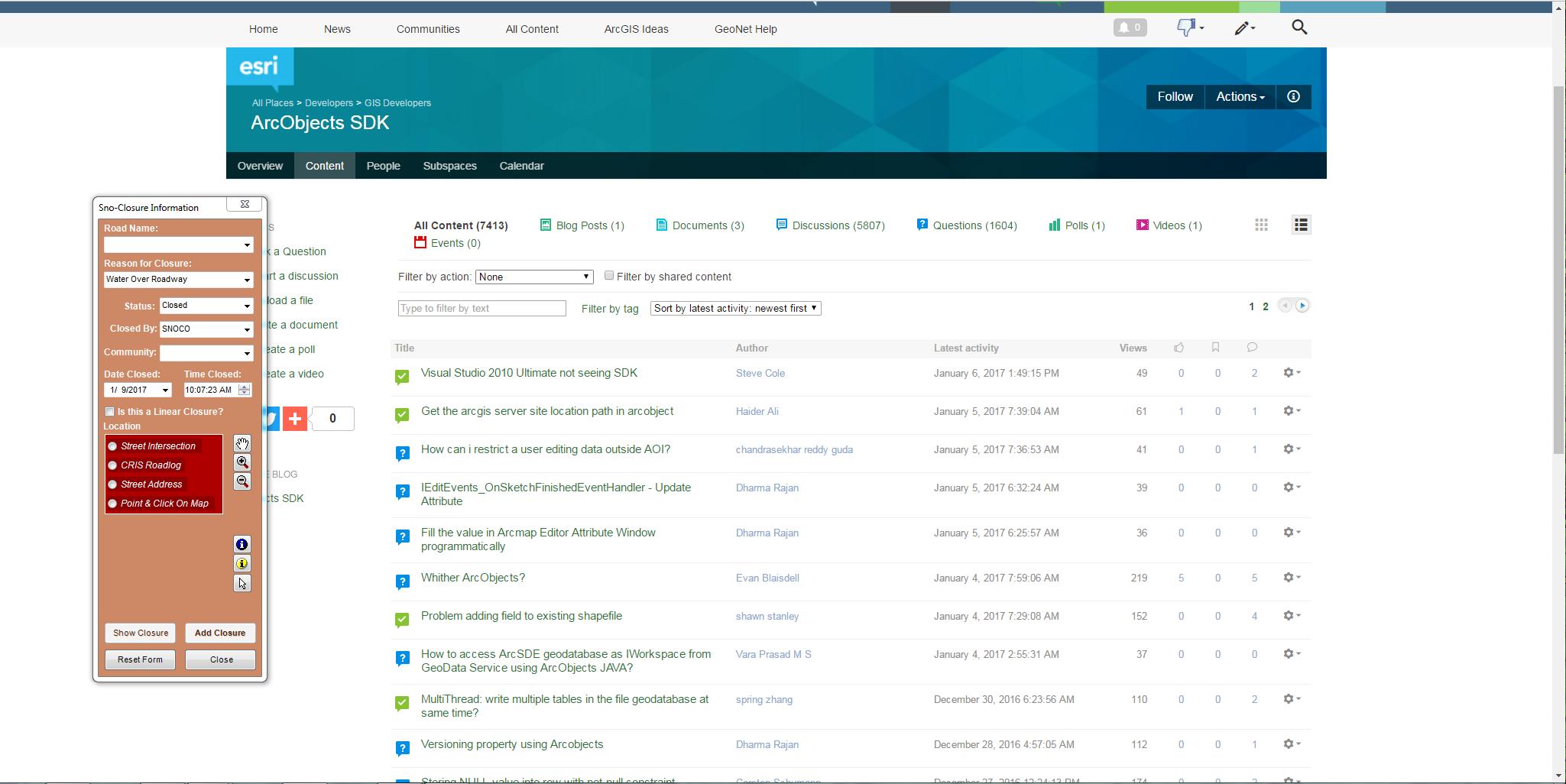1566x784 pixels.
Task: Click Close button at bottom of Sno-Closure dialog
Action: click(x=221, y=659)
